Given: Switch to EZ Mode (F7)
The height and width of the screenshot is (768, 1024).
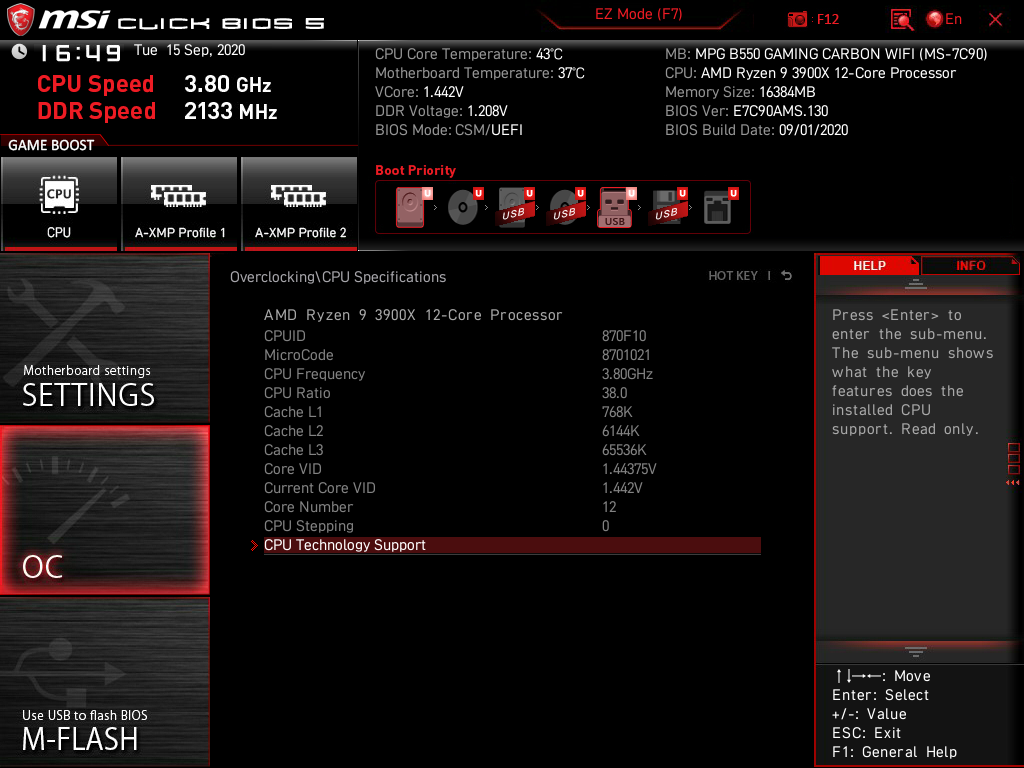Looking at the screenshot, I should (638, 14).
